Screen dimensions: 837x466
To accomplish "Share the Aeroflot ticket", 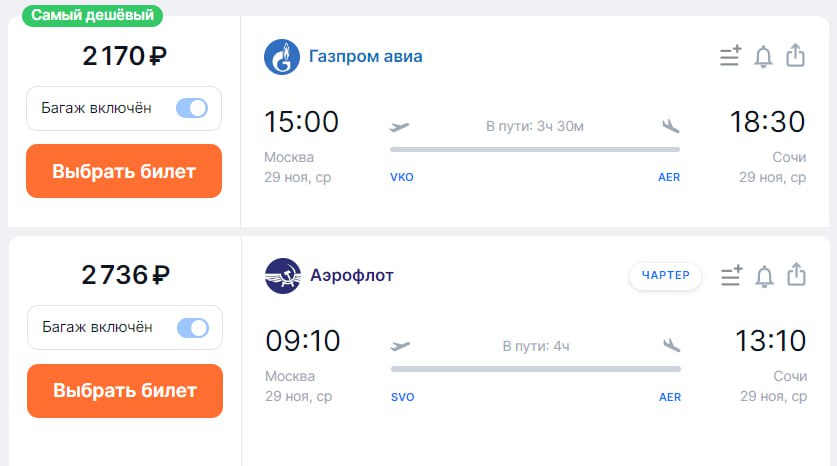I will tap(796, 274).
